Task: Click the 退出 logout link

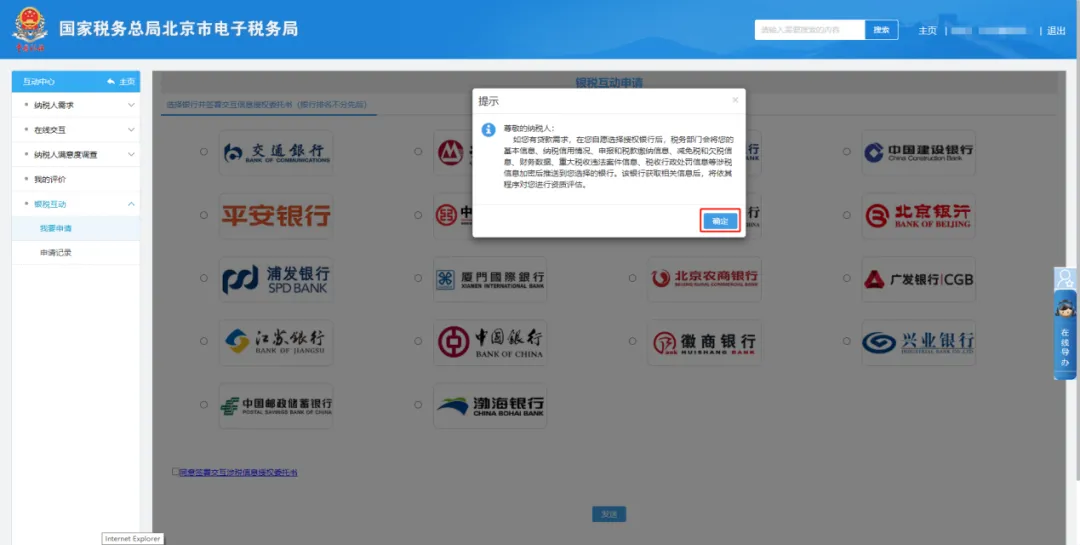Action: tap(1056, 30)
